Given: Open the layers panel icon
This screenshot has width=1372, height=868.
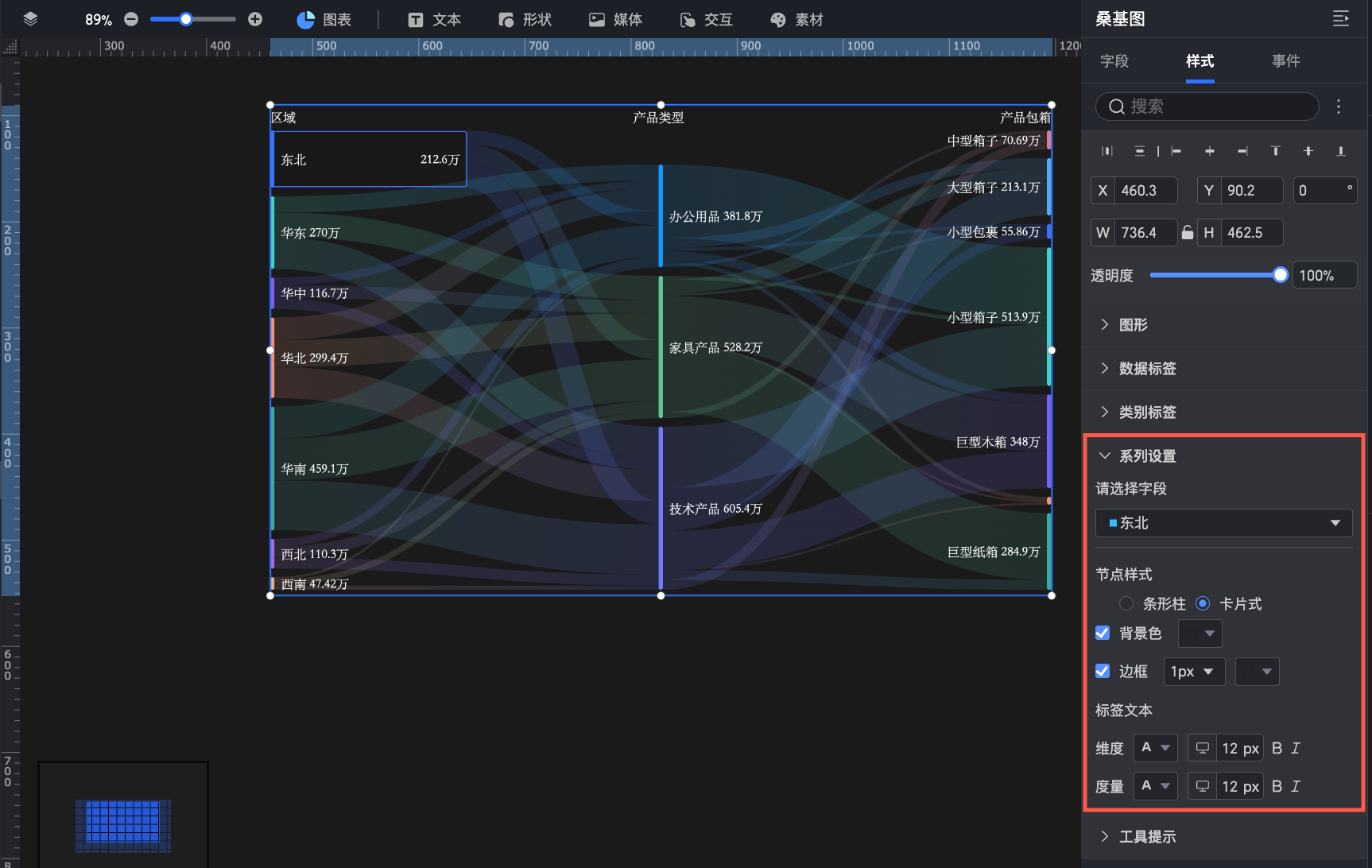Looking at the screenshot, I should 30,19.
